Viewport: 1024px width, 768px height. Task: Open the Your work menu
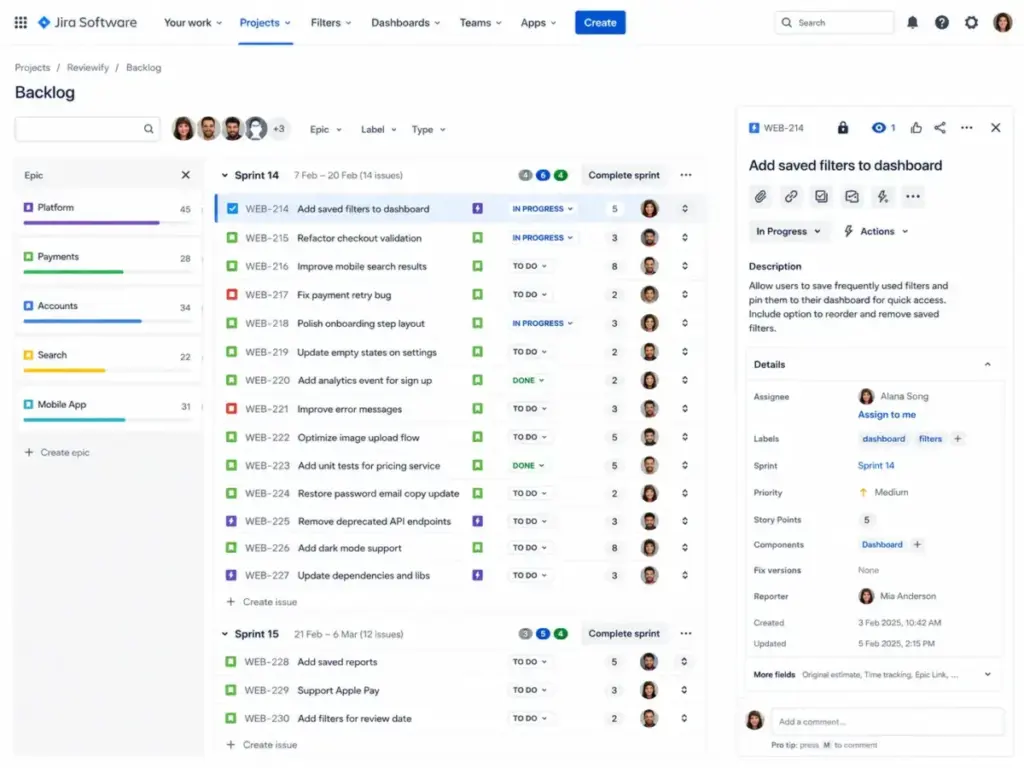pos(193,22)
